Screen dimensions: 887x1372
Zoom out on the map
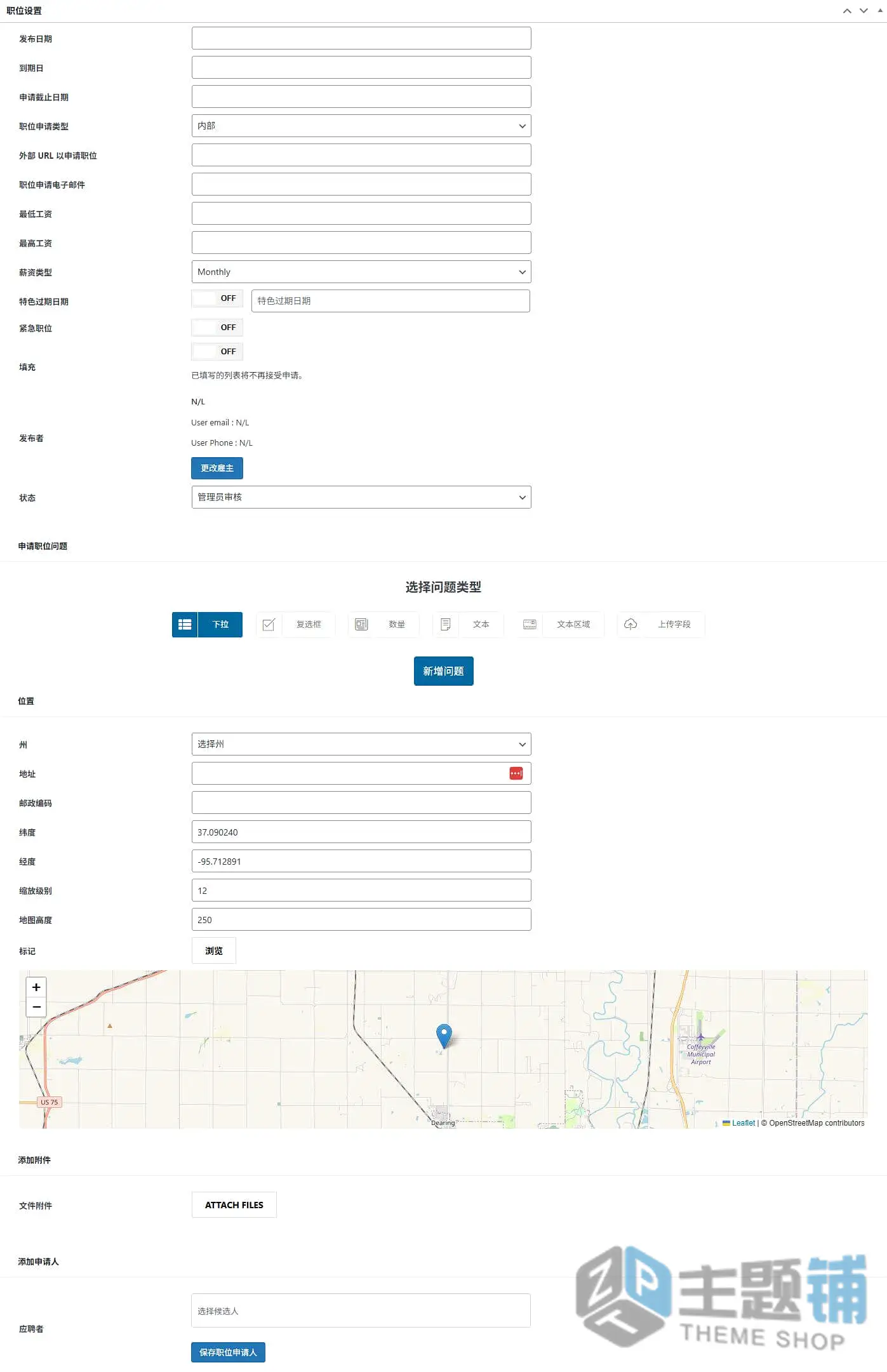pos(36,1007)
